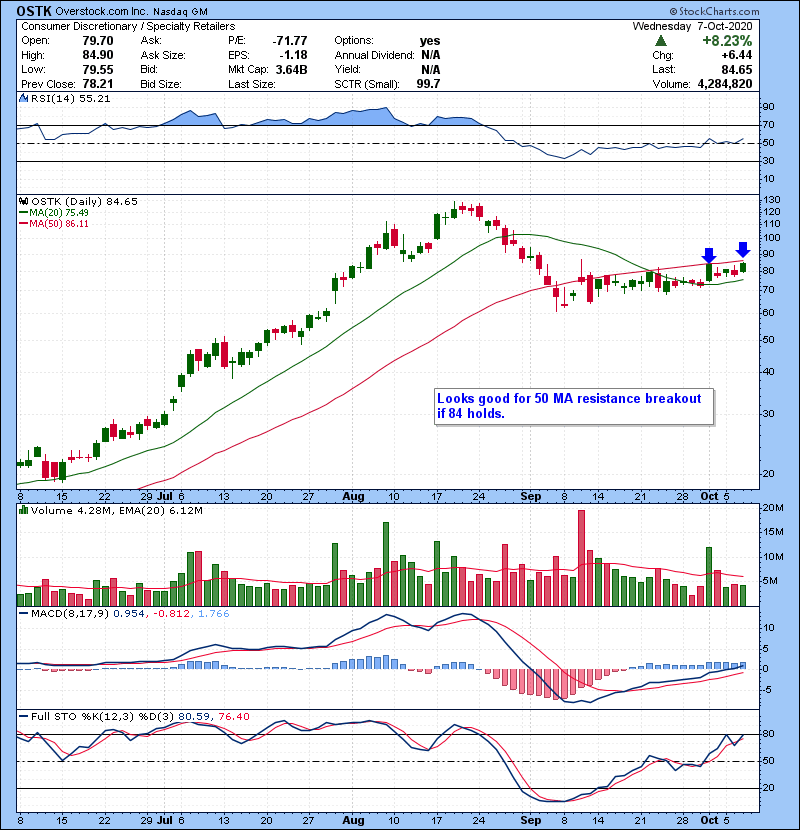Select the Chg value +6.44

coord(736,55)
